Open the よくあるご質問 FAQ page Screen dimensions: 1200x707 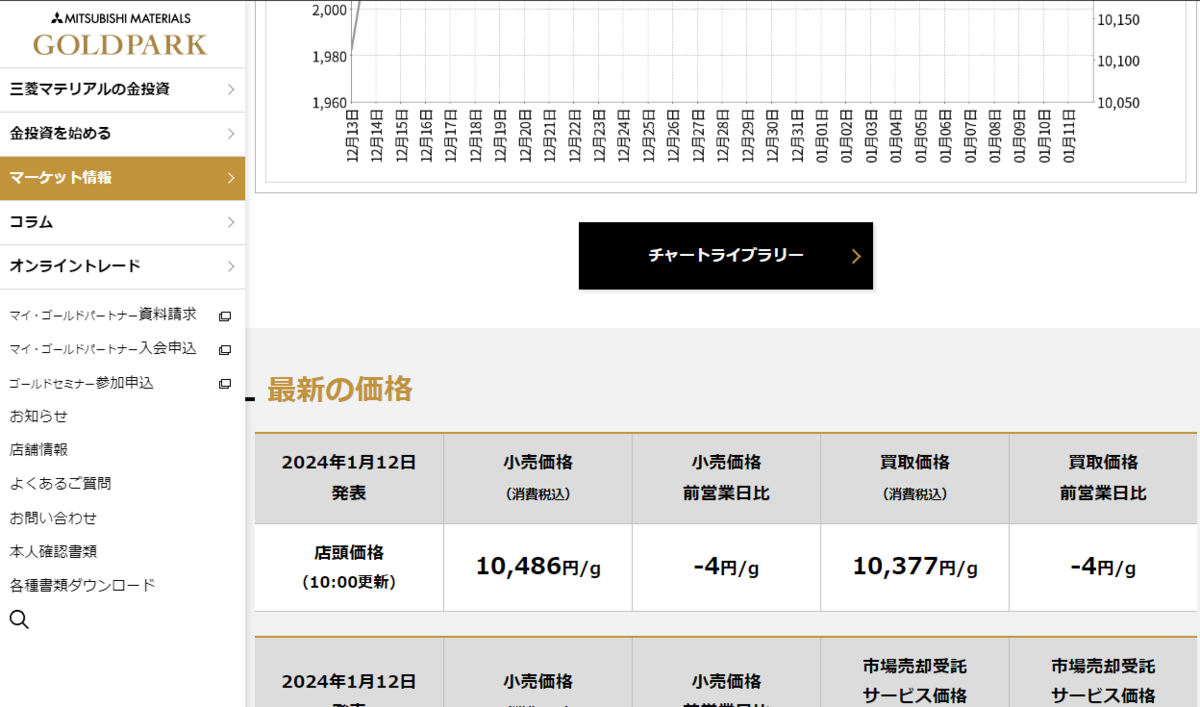coord(60,483)
